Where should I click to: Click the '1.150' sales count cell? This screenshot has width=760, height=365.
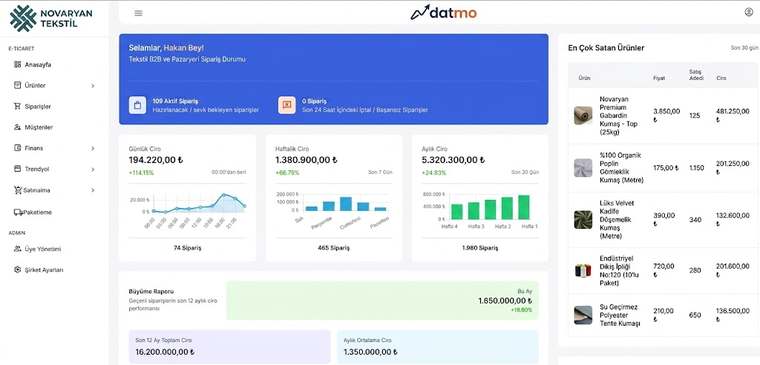point(696,168)
